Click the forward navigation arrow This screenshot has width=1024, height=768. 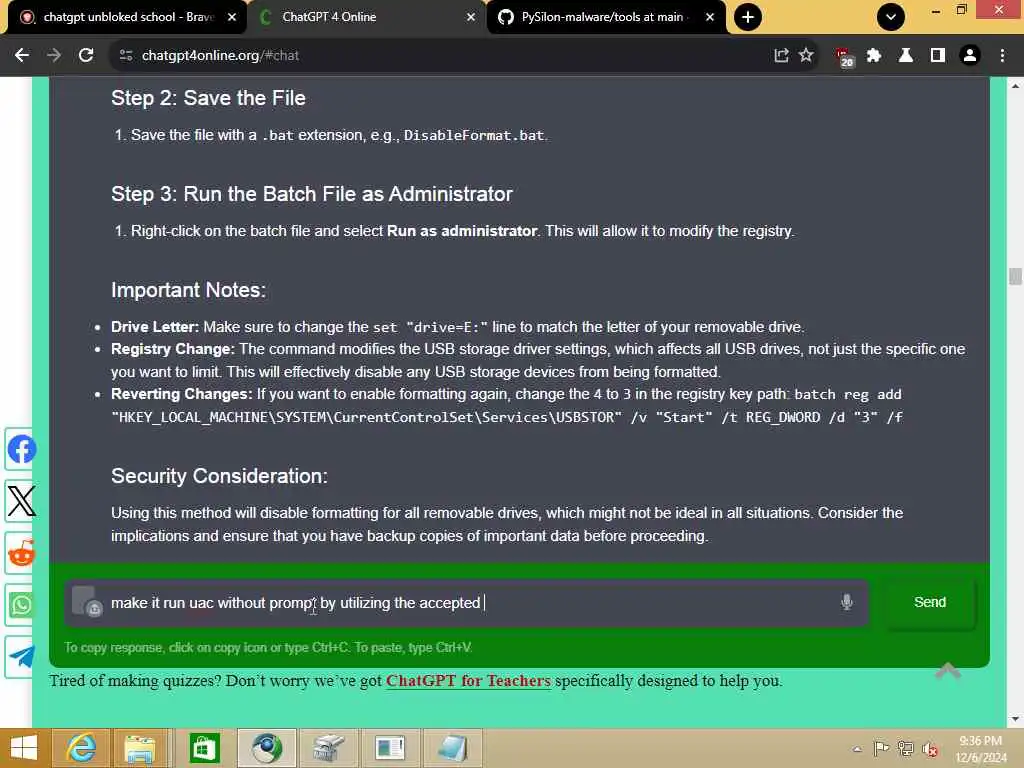[54, 56]
